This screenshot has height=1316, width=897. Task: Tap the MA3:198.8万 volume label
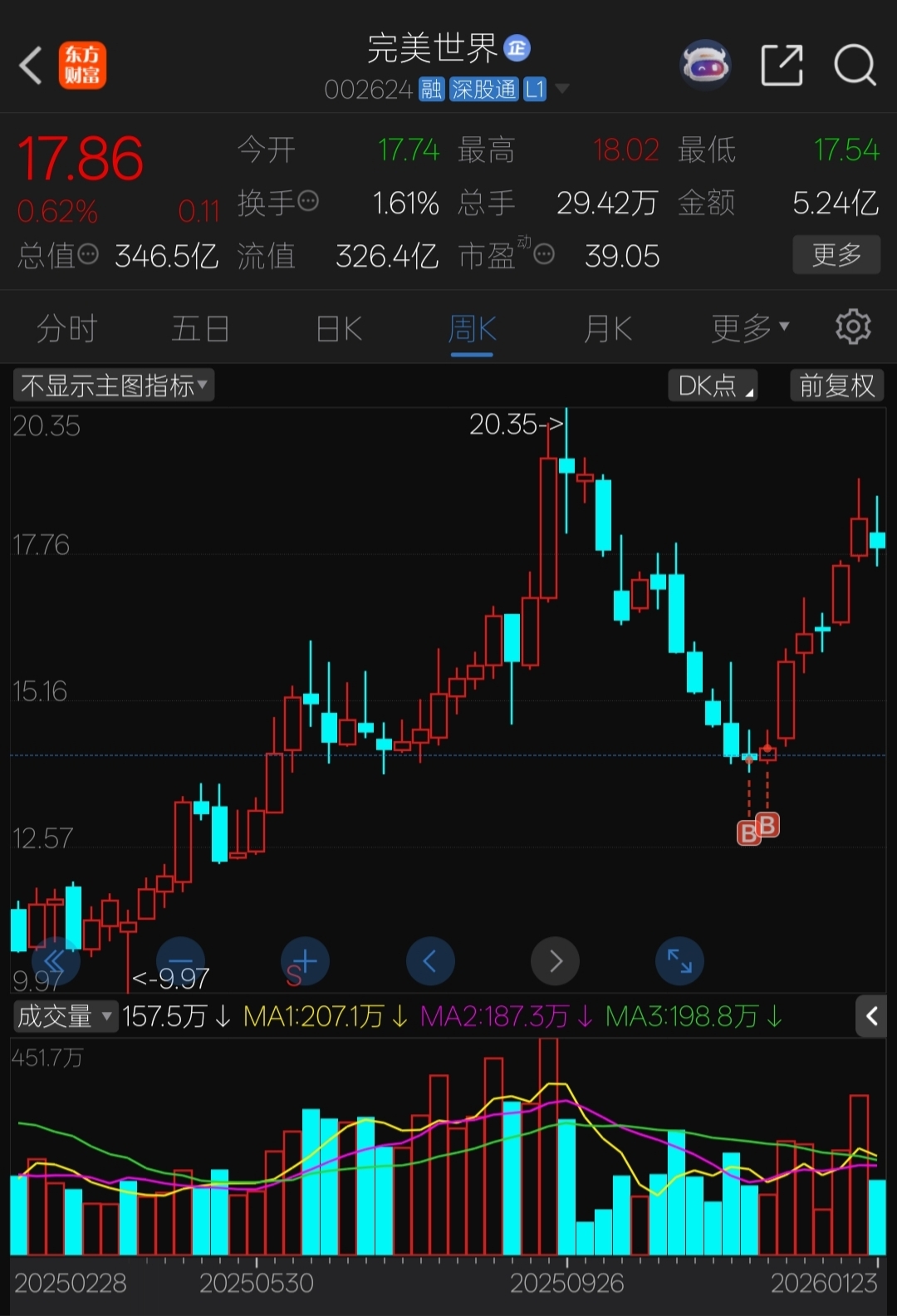click(x=694, y=1016)
